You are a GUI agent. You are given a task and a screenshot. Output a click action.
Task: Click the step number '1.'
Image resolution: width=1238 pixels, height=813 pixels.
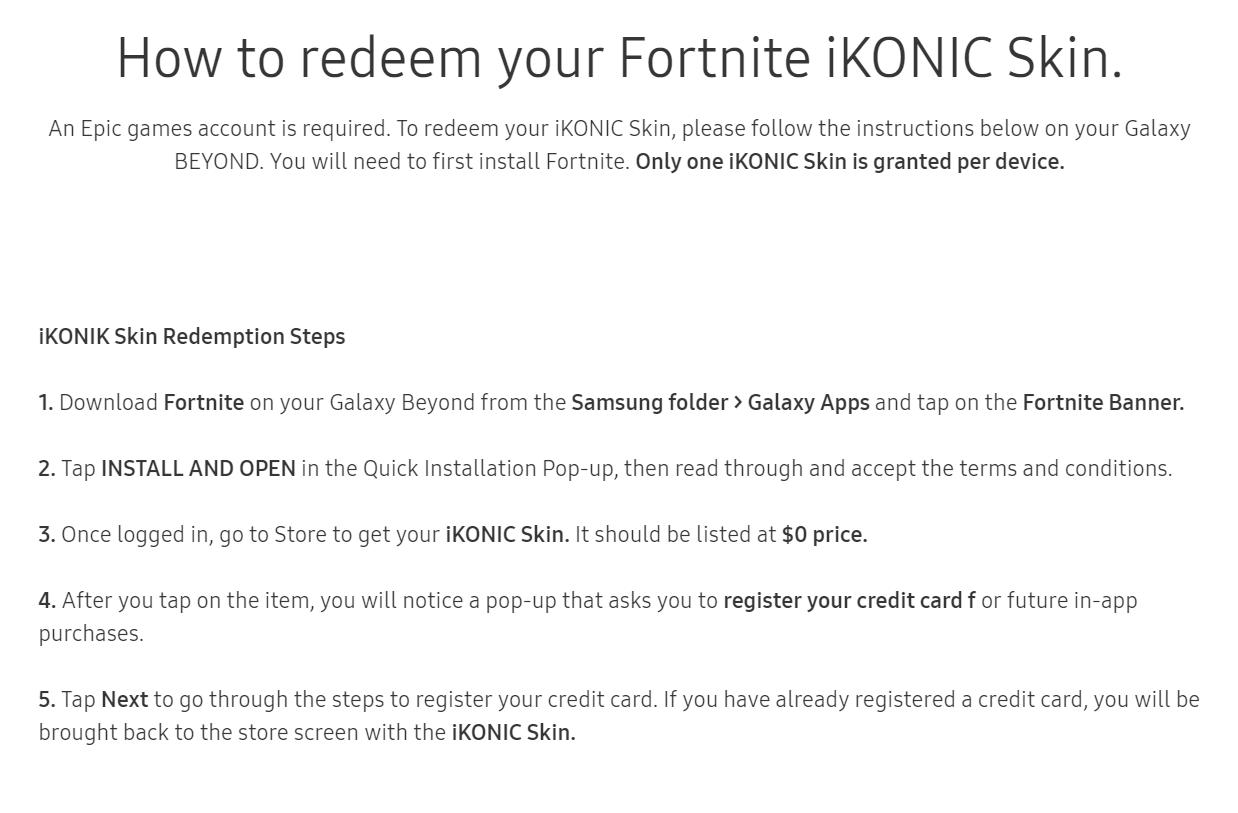(x=46, y=402)
